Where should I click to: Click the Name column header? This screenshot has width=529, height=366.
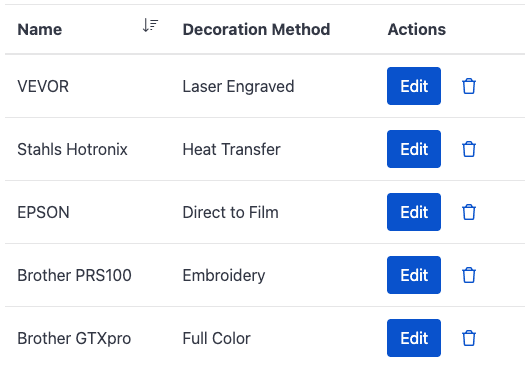(40, 29)
